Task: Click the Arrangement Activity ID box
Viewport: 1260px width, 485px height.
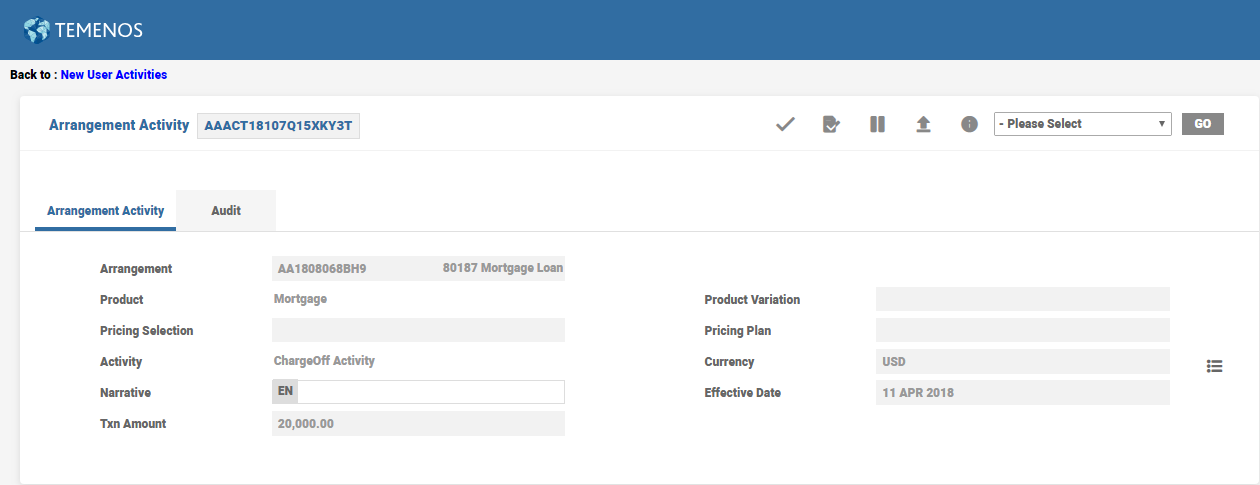Action: pyautogui.click(x=278, y=126)
